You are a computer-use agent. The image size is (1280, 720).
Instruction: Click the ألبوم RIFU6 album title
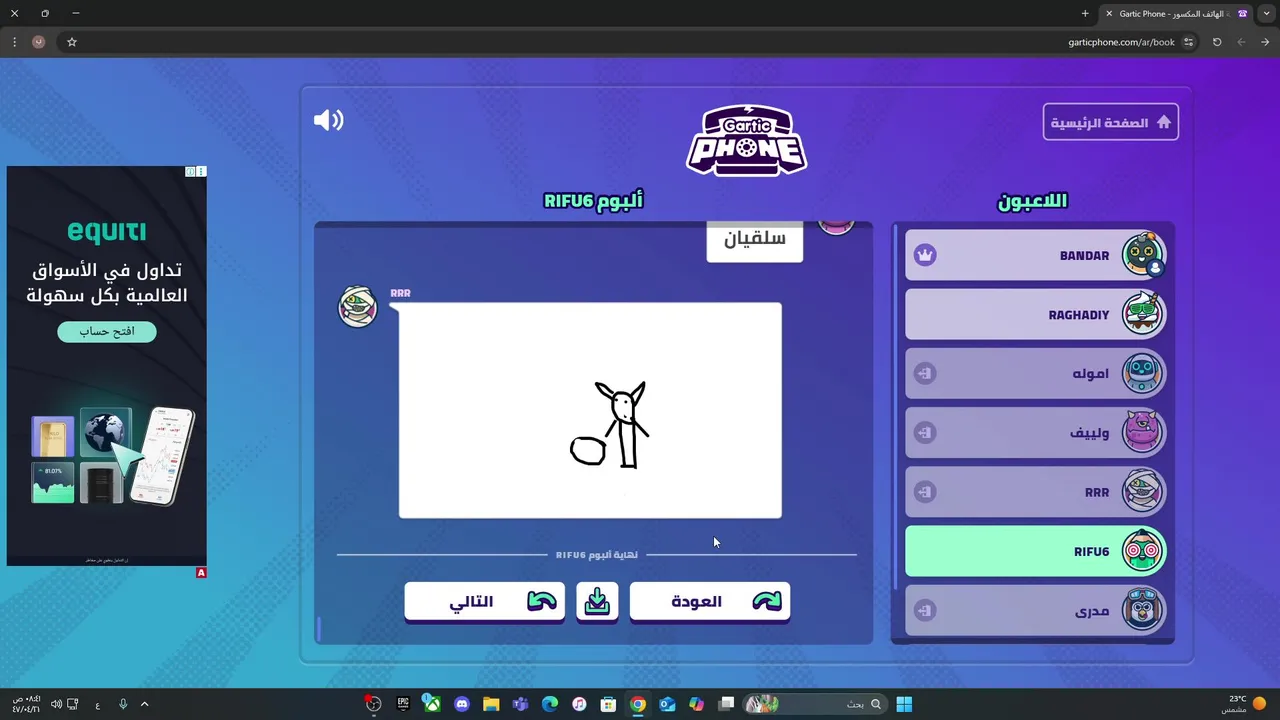click(x=593, y=201)
